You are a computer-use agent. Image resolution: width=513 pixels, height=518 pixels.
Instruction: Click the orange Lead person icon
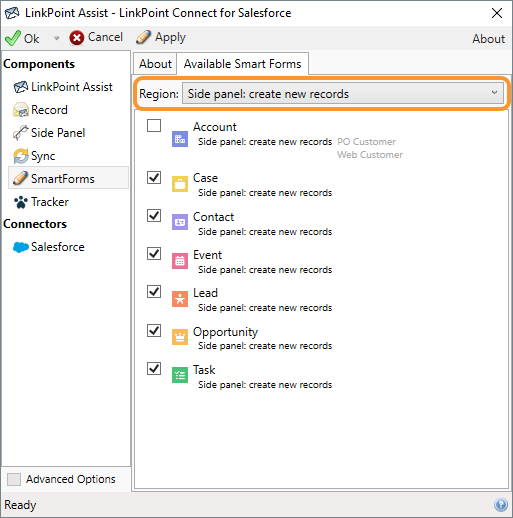(x=180, y=299)
